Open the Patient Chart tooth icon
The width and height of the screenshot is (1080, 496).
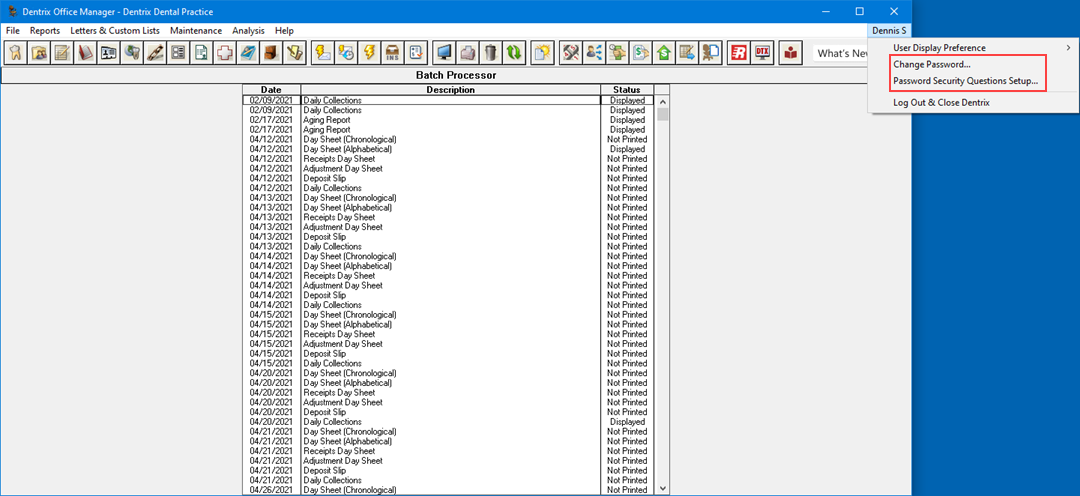point(17,53)
